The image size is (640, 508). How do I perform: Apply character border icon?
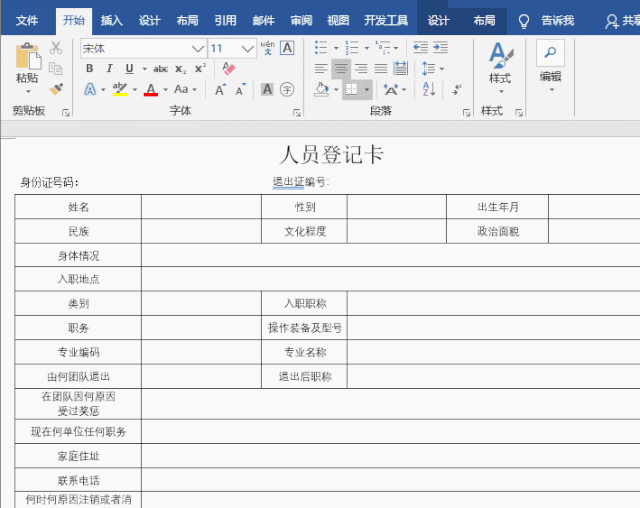287,48
